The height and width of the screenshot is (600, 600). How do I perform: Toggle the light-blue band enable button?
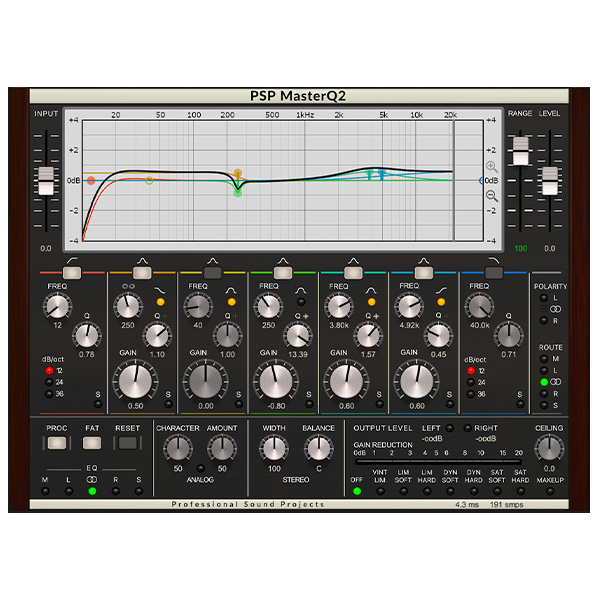[424, 273]
